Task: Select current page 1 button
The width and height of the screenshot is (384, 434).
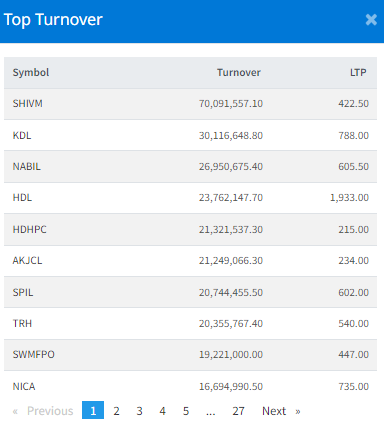Action: 93,410
